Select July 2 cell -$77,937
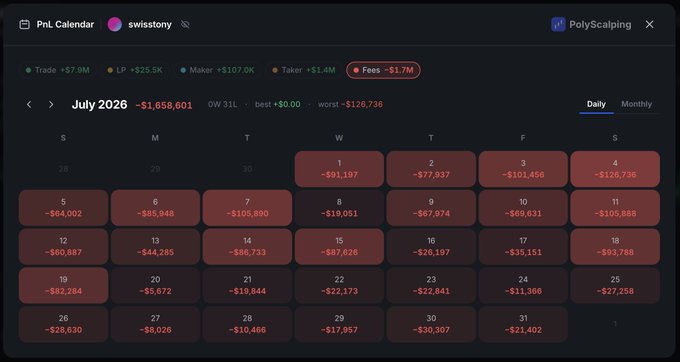The width and height of the screenshot is (680, 362). 431,169
